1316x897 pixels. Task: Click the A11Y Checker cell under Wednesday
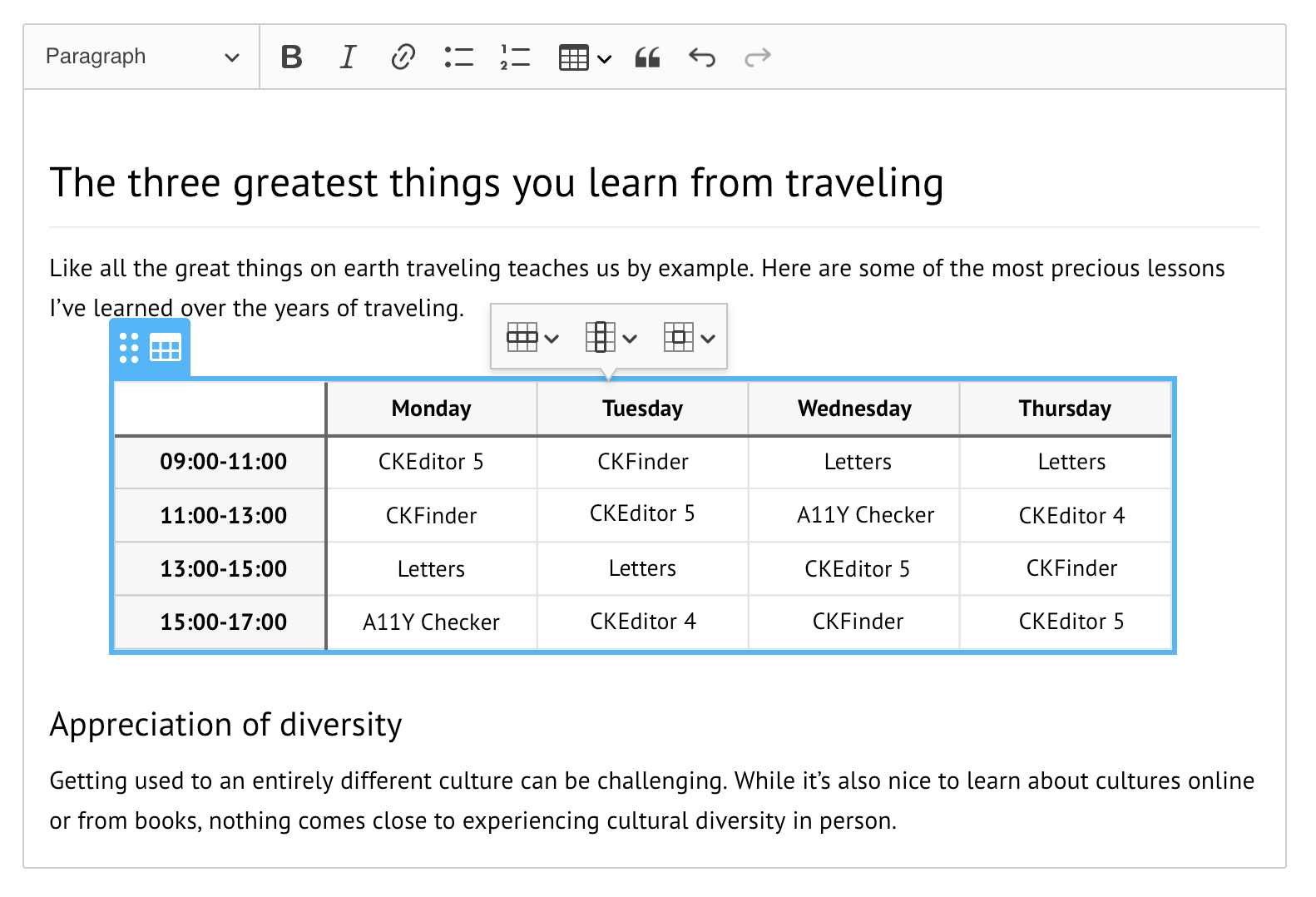coord(854,515)
